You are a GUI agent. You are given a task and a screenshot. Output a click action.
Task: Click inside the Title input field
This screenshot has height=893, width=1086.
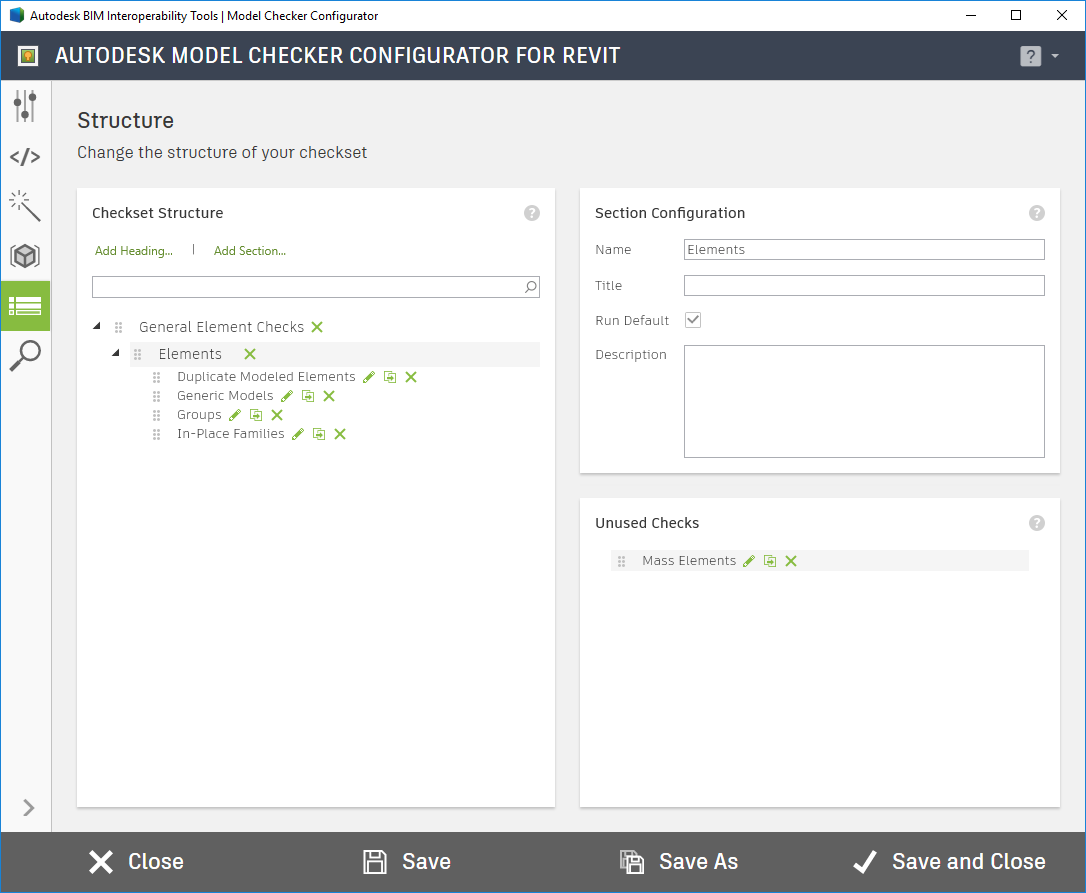863,285
